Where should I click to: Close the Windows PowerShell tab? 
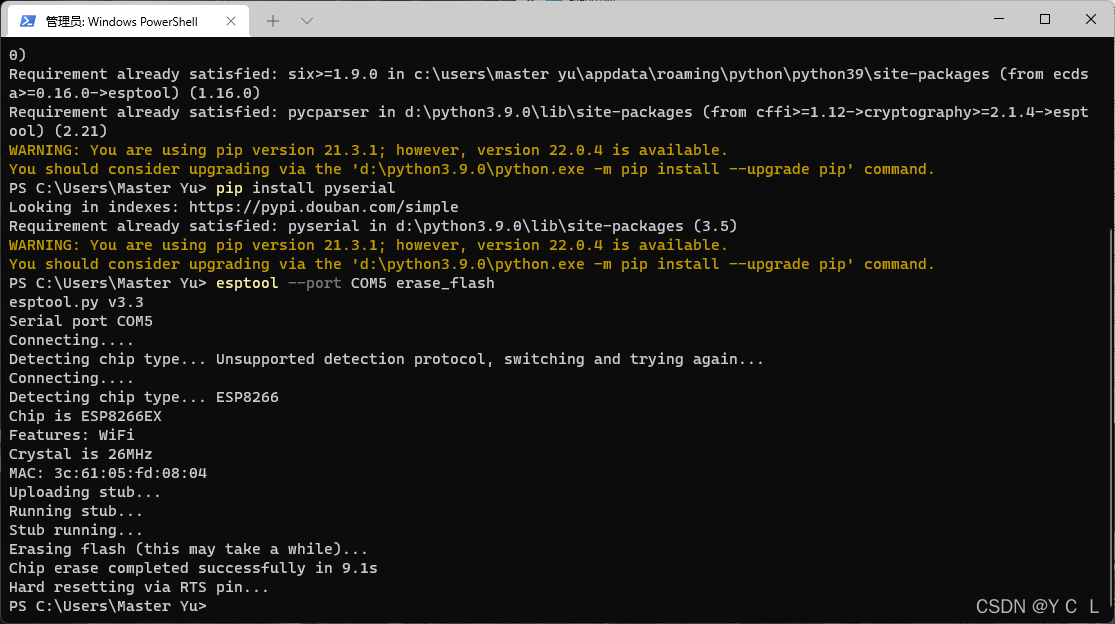pos(231,21)
